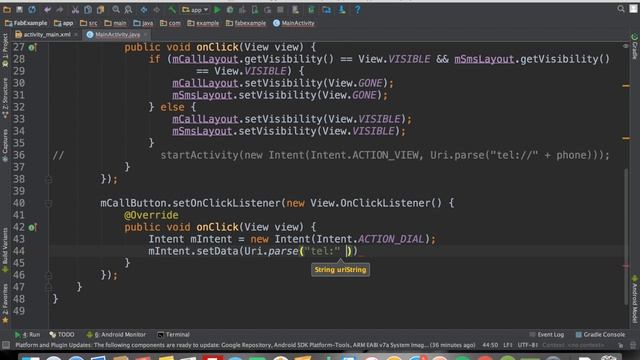Close the activity_main.xml tab
The height and width of the screenshot is (360, 640).
(76, 35)
